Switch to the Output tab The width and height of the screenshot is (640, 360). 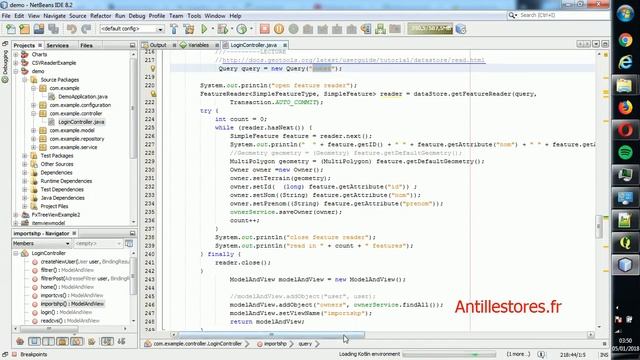click(x=158, y=45)
